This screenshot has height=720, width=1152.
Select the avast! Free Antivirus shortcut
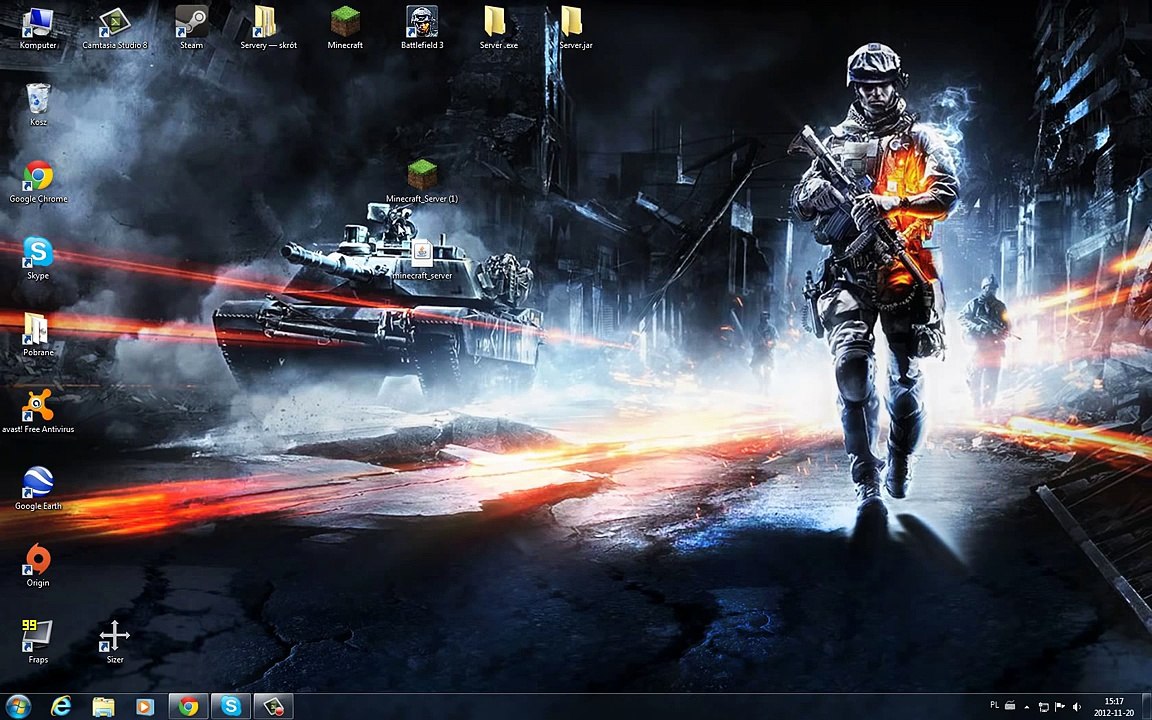click(x=38, y=412)
